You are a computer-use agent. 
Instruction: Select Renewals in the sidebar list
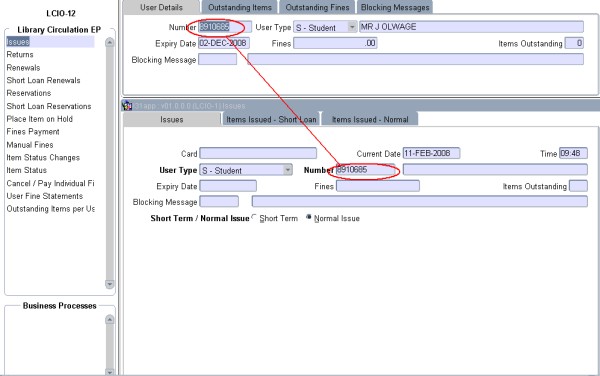coord(23,68)
